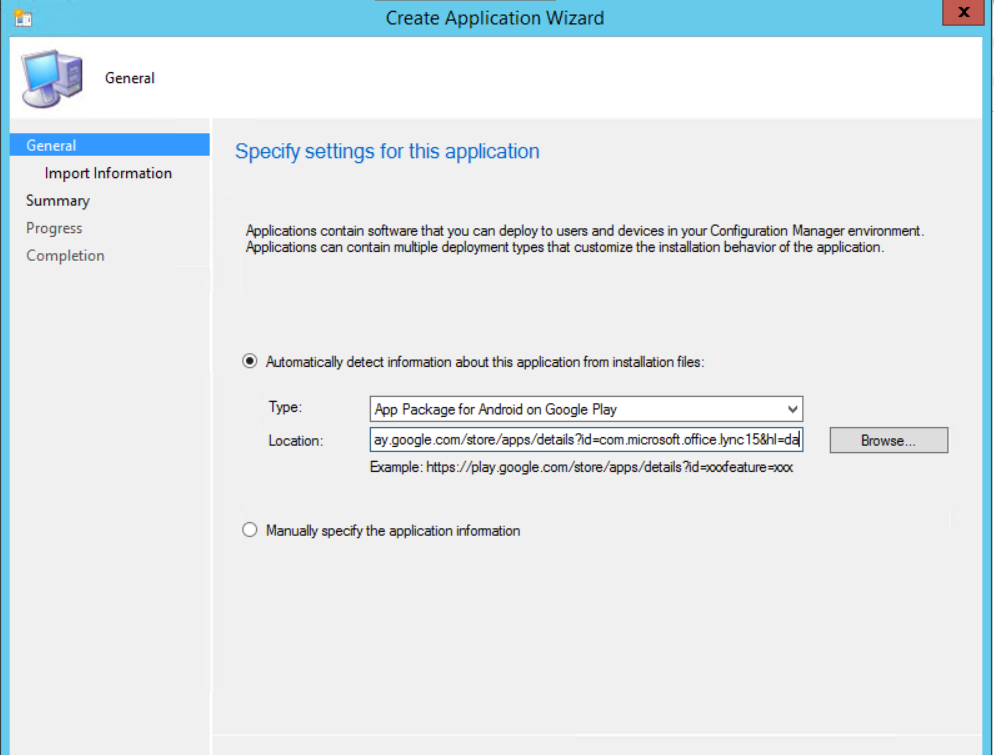
Task: Click the wizard icon in the title bar
Action: (23, 17)
